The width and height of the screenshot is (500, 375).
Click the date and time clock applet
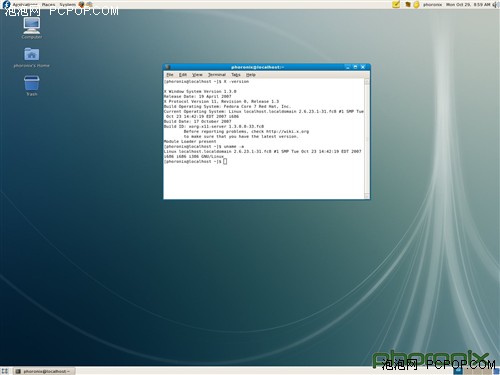click(x=468, y=4)
